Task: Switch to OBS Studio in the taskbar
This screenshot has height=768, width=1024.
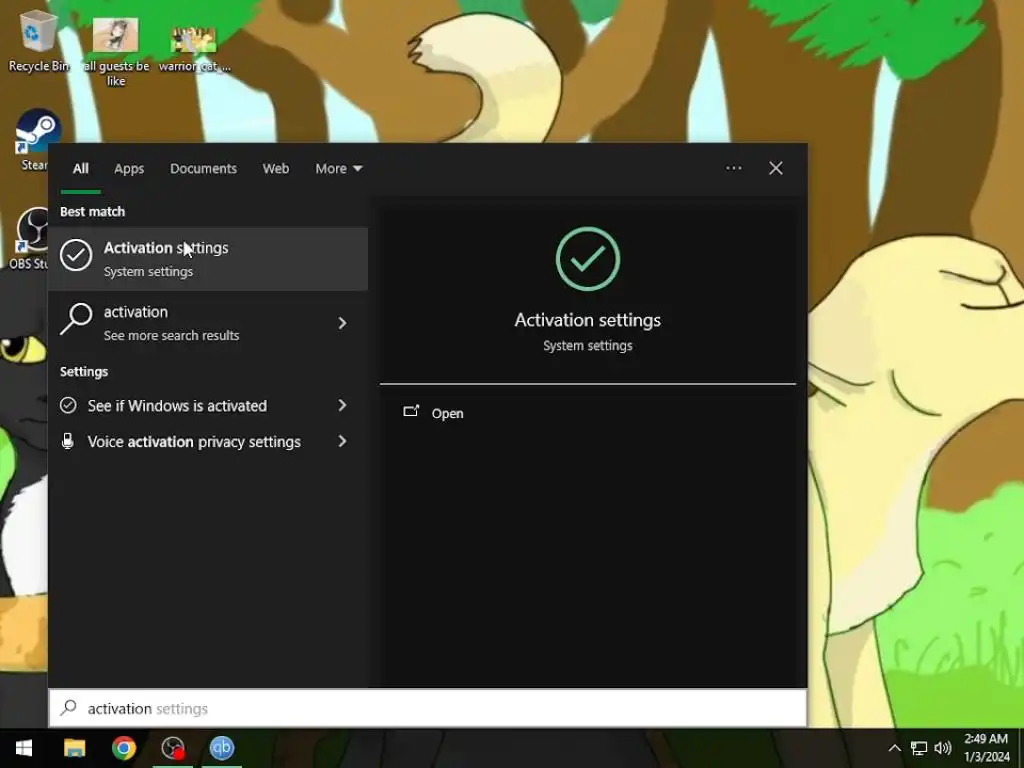Action: click(173, 748)
